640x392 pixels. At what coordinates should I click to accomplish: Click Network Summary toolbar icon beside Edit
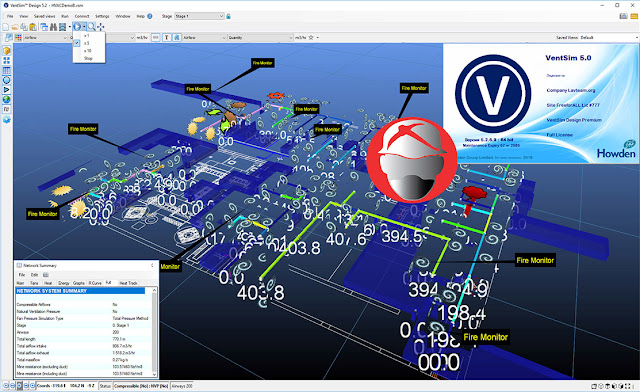point(46,275)
